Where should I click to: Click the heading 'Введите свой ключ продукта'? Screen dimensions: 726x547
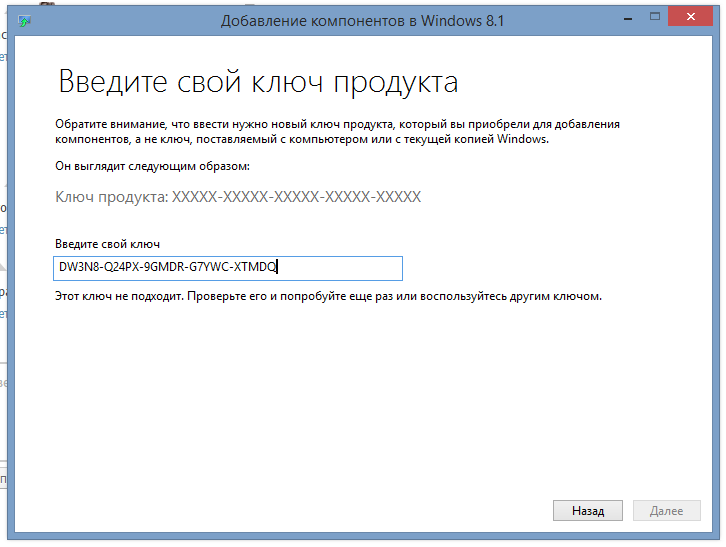[258, 82]
